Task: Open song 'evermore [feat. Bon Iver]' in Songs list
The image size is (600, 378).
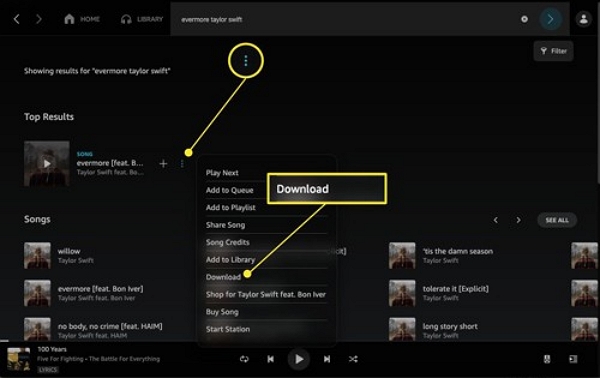Action: pos(100,289)
